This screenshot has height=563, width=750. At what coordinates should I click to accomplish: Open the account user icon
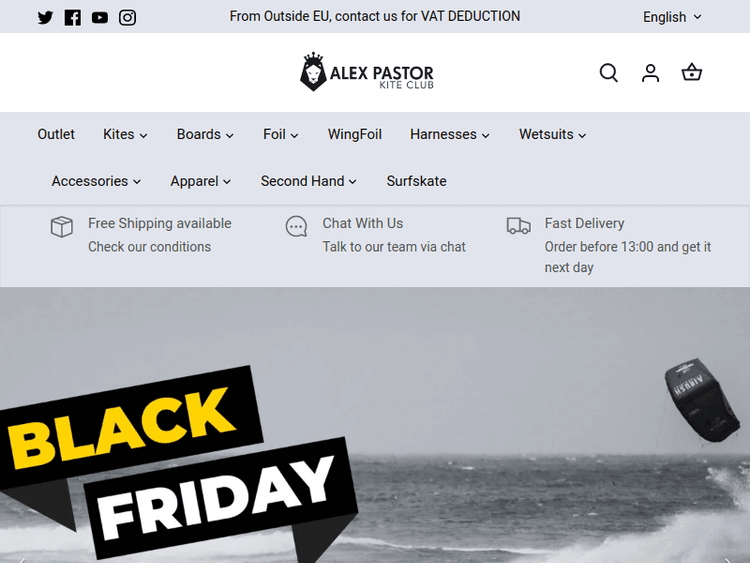click(x=651, y=73)
